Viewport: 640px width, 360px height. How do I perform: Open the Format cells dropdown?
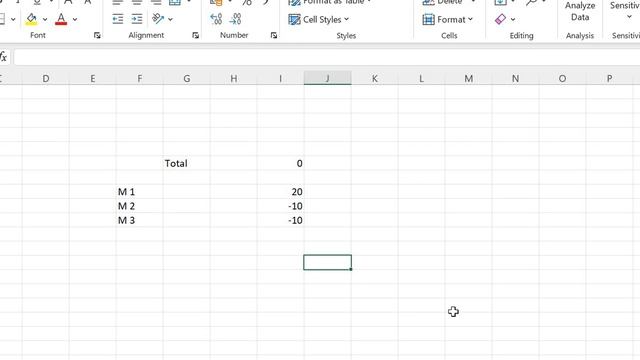tap(447, 19)
